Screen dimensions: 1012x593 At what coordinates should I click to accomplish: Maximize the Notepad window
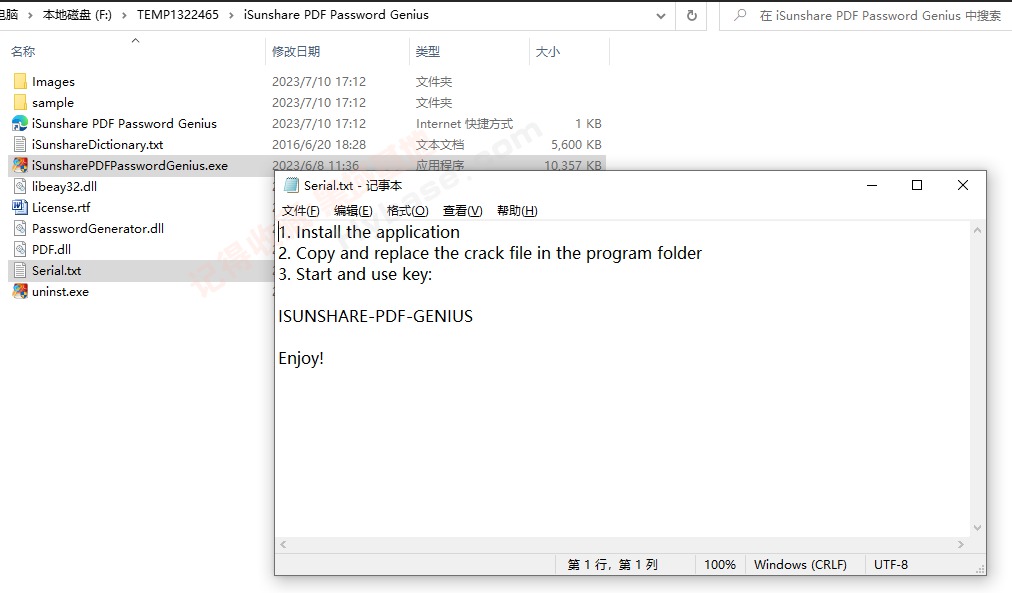pyautogui.click(x=916, y=185)
